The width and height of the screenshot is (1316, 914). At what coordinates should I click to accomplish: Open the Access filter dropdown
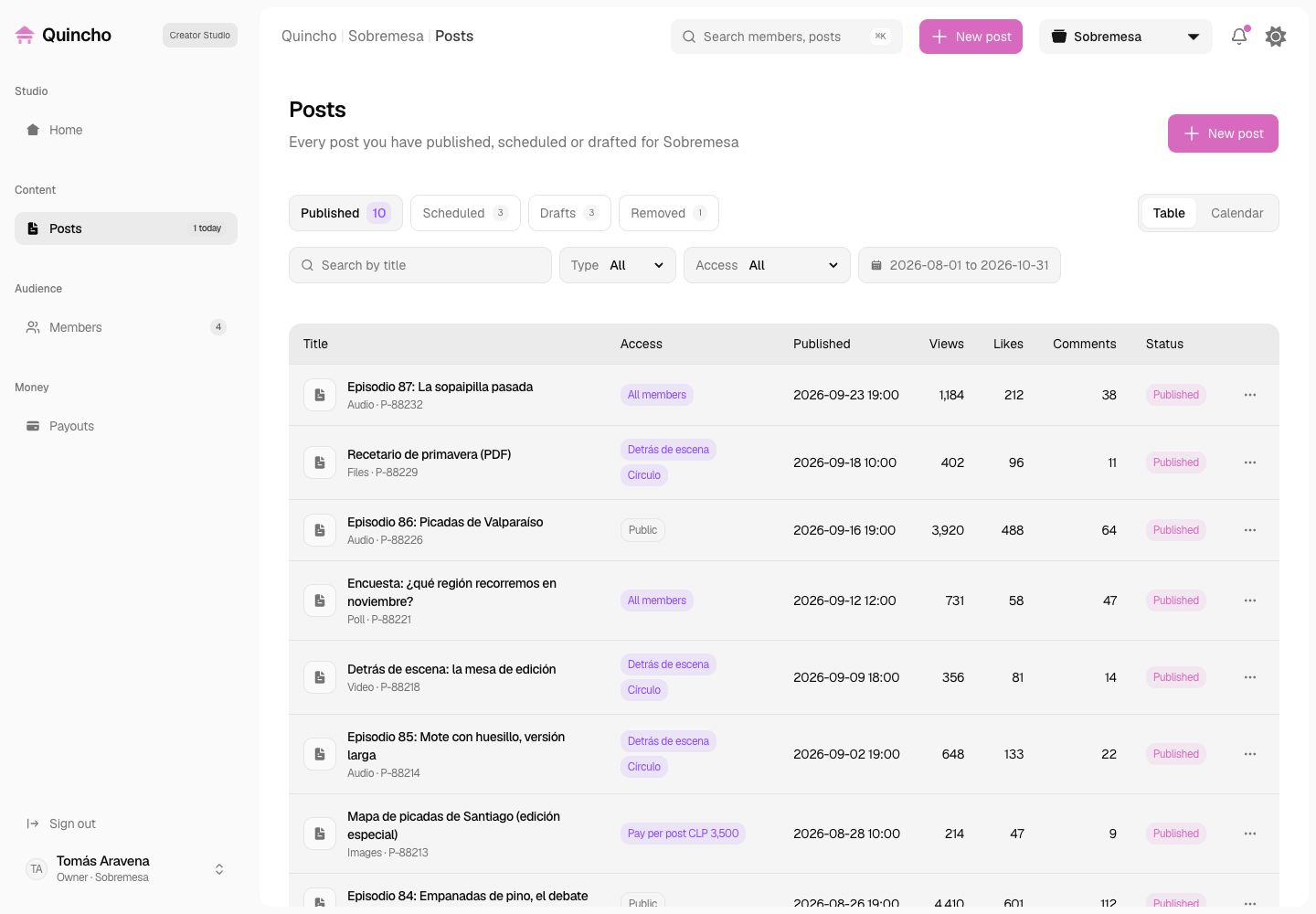[x=767, y=265]
